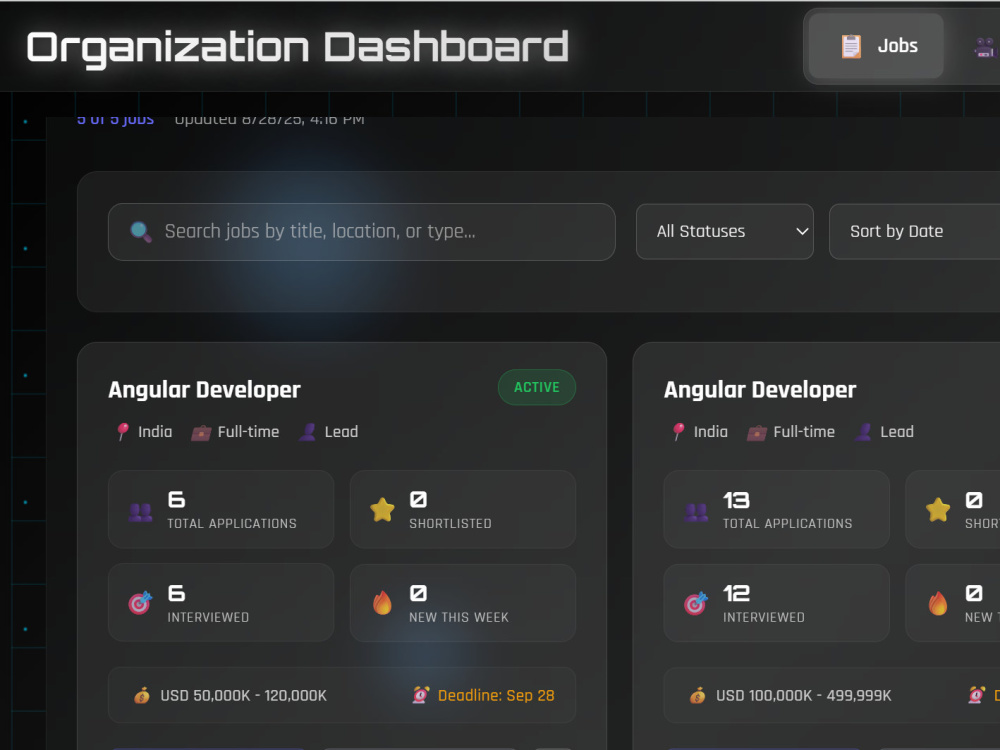Viewport: 1000px width, 750px height.
Task: Click the star icon on second job card
Action: pos(938,510)
